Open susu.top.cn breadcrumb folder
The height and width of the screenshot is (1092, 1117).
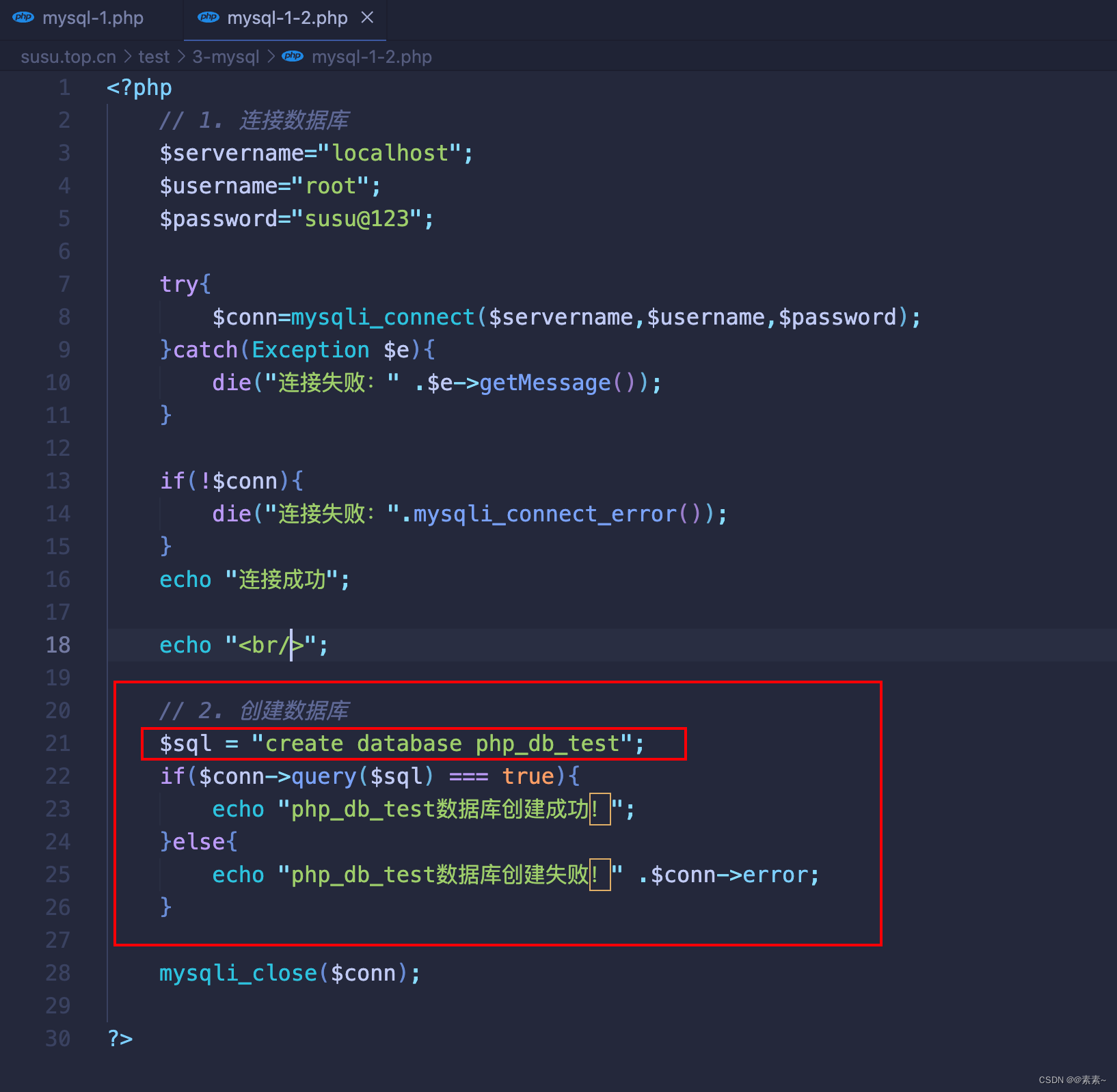[x=68, y=57]
